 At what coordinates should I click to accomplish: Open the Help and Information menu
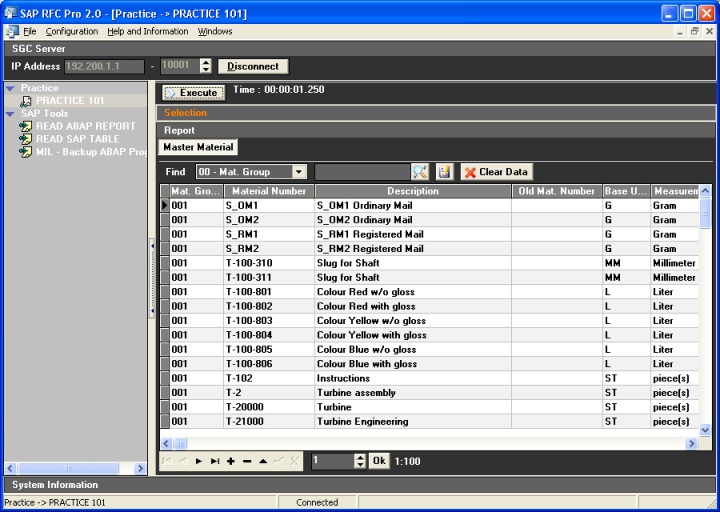point(148,32)
